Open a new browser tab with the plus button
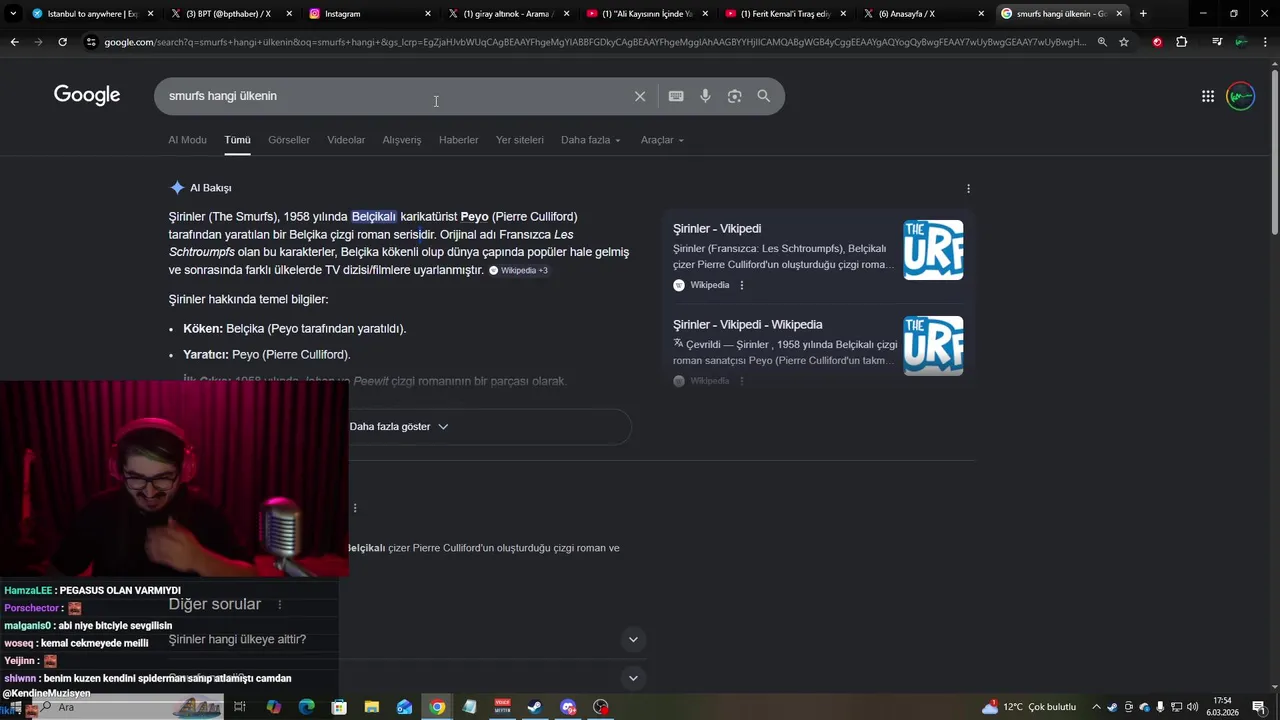The height and width of the screenshot is (720, 1280). coord(1143,14)
